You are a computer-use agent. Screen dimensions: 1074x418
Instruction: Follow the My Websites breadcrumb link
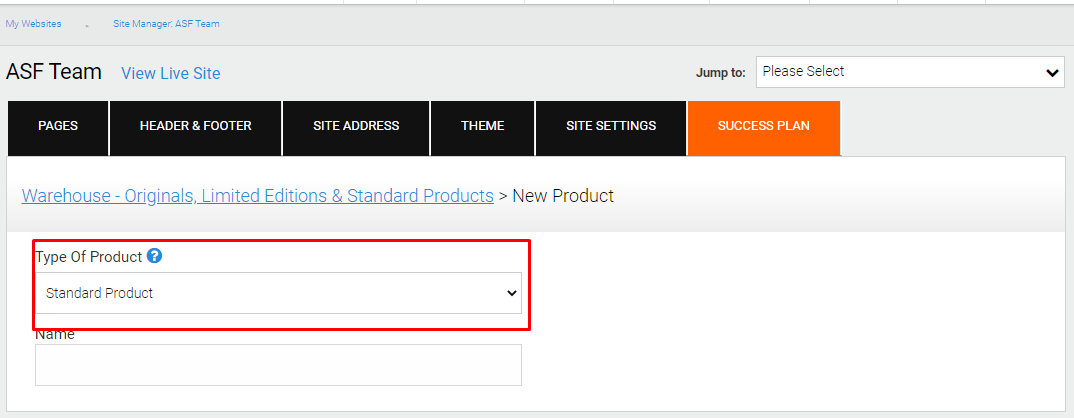(34, 24)
